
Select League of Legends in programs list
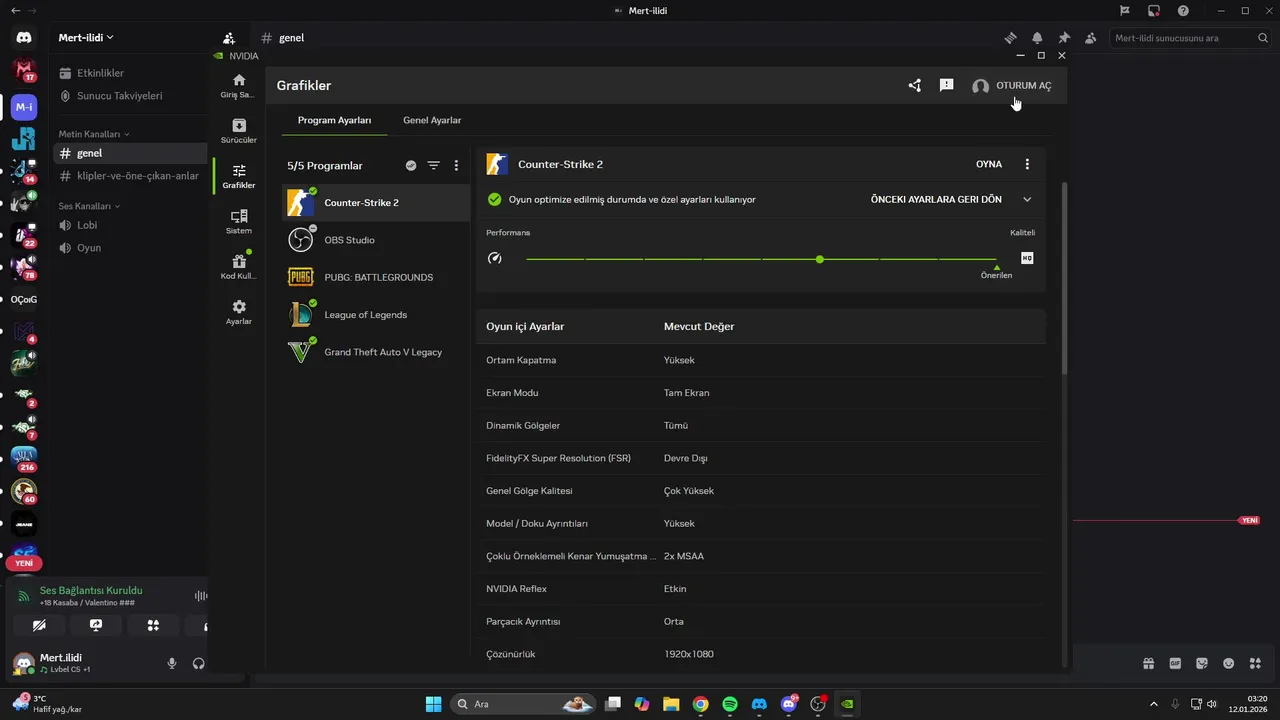click(376, 314)
